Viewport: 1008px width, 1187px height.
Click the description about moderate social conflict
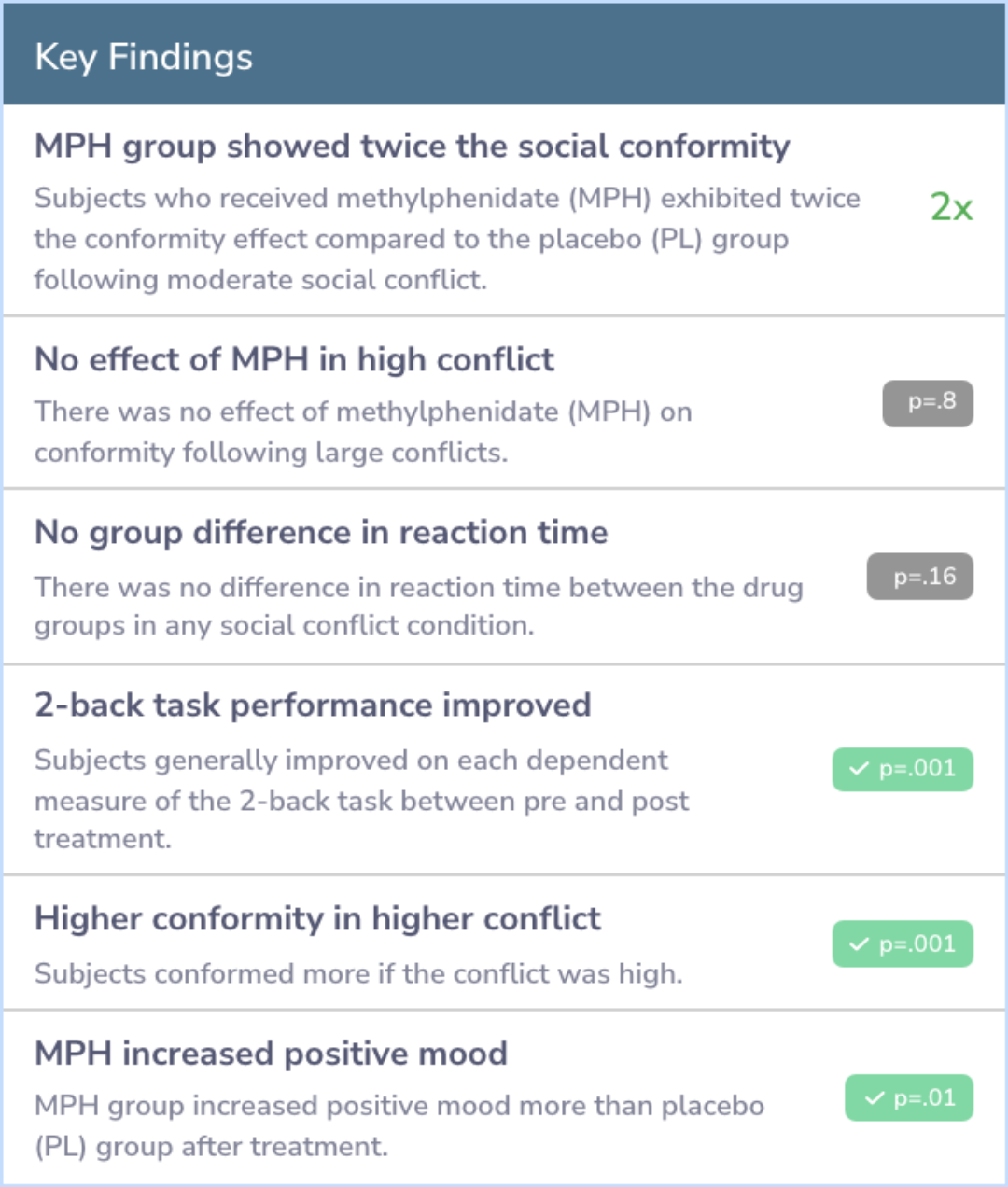pyautogui.click(x=447, y=239)
